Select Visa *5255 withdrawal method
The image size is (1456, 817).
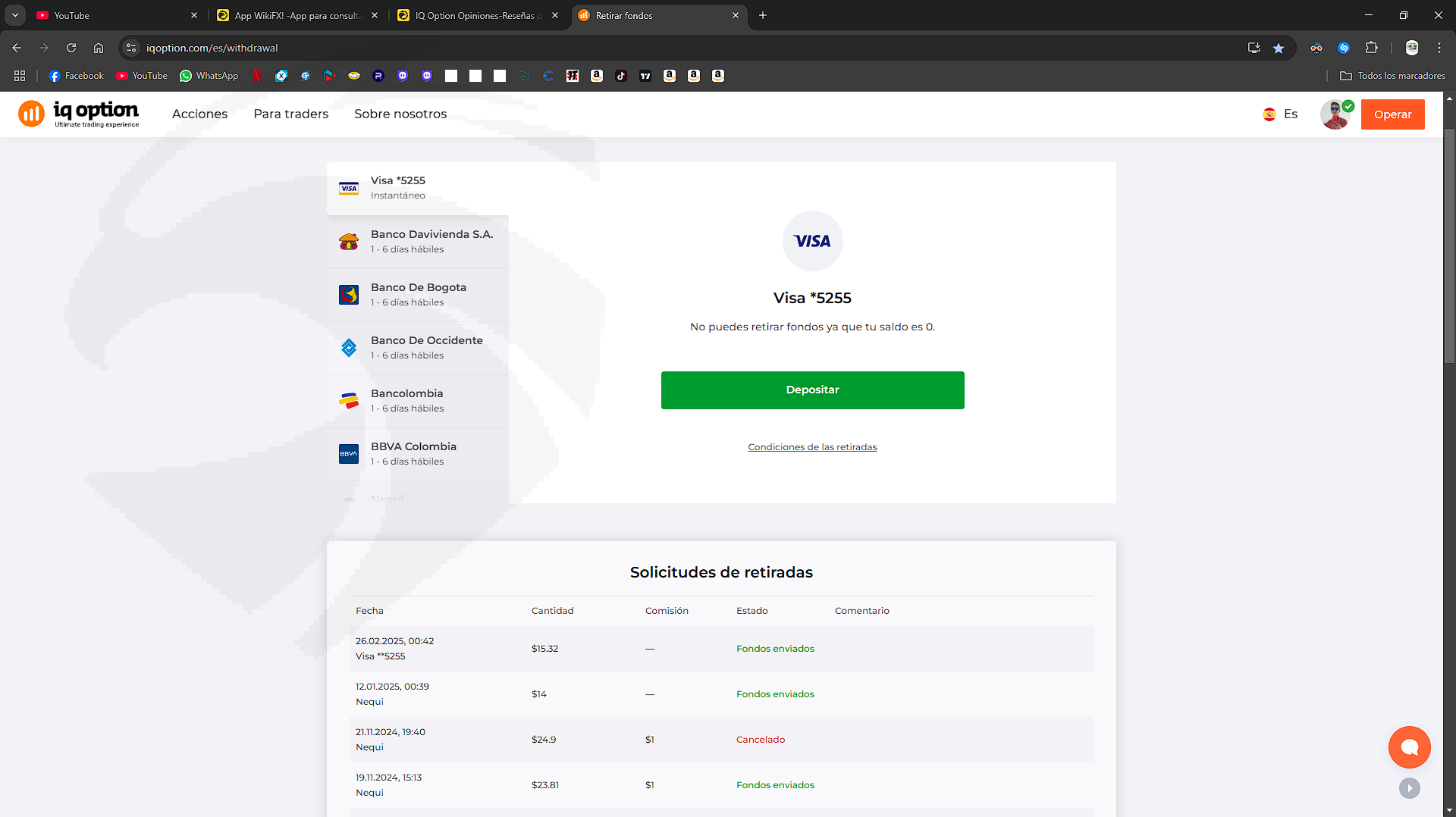click(417, 188)
